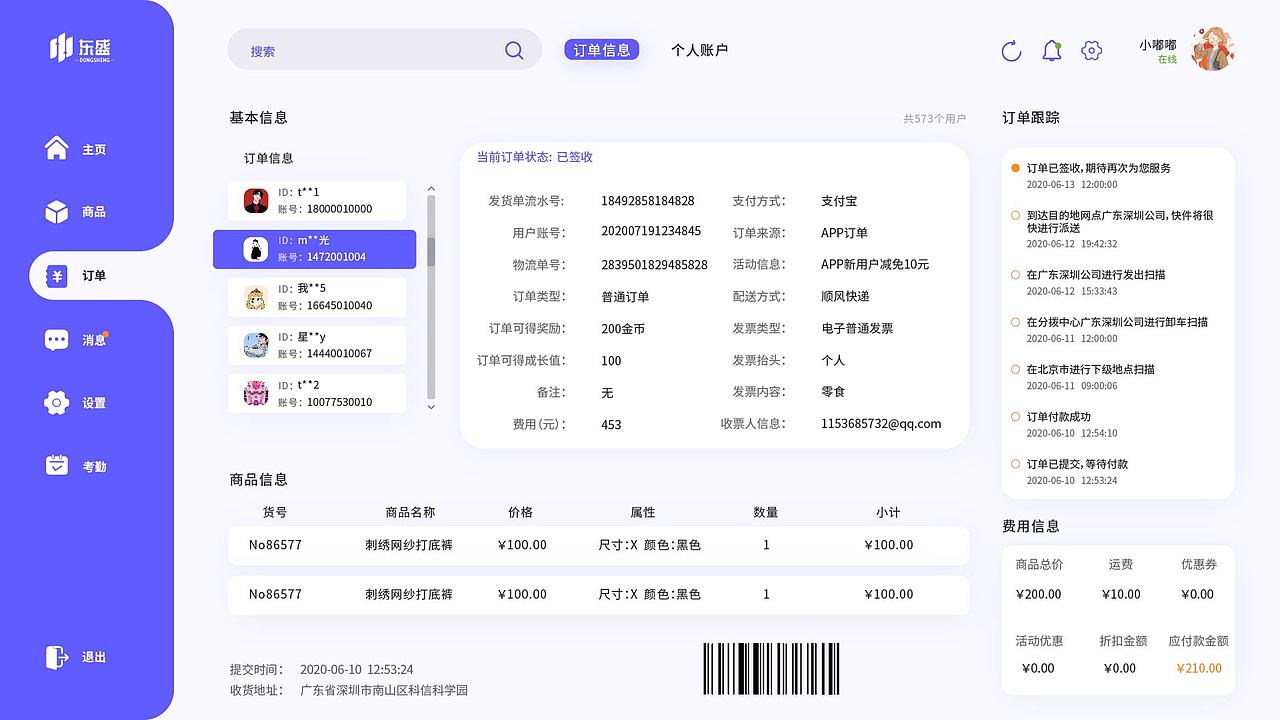This screenshot has width=1280, height=720.
Task: Click the 商品总价 ¥200.00 value
Action: coord(1039,594)
